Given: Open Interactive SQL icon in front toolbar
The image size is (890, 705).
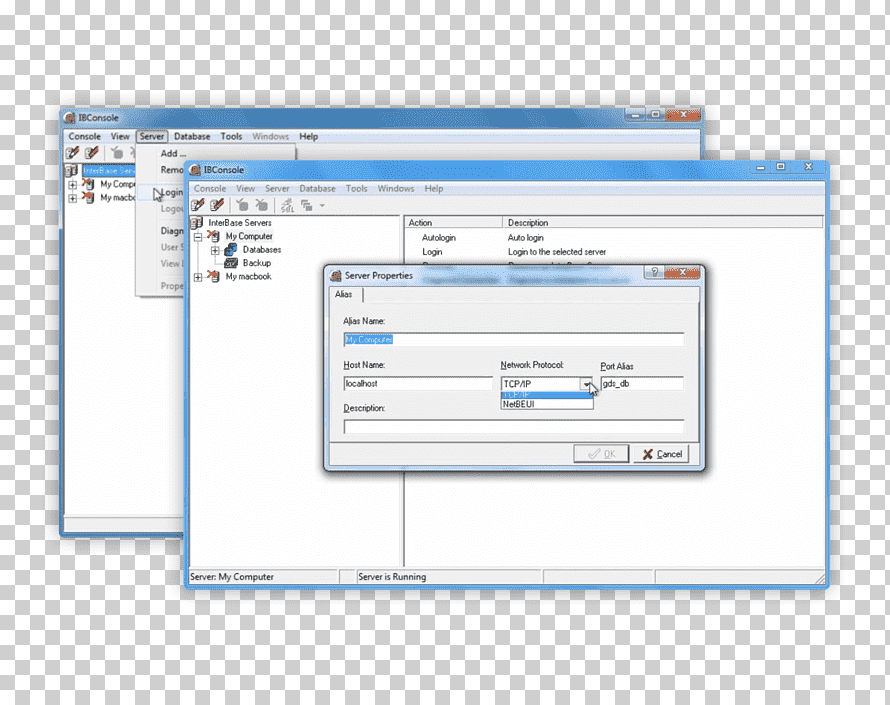Looking at the screenshot, I should [x=287, y=205].
